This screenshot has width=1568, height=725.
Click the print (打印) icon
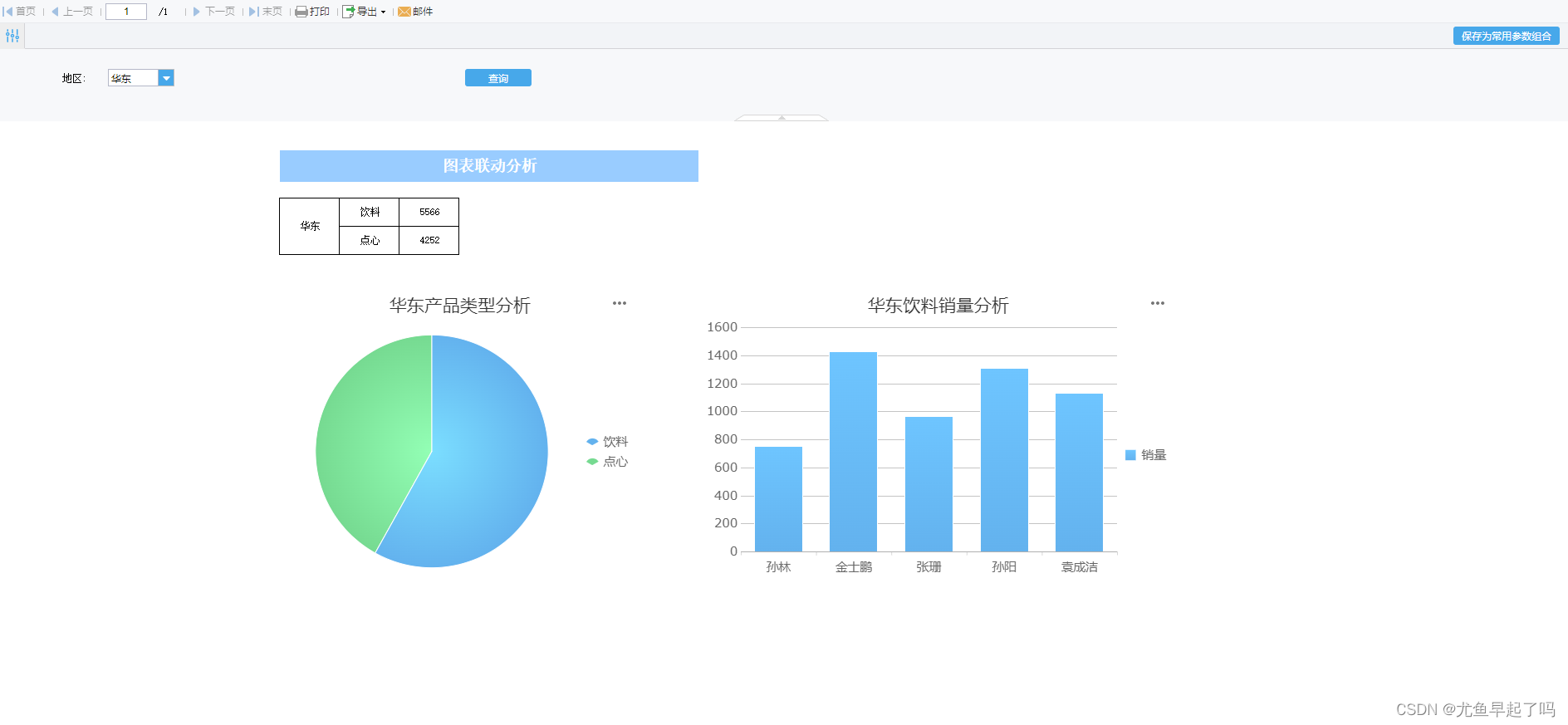(x=301, y=12)
